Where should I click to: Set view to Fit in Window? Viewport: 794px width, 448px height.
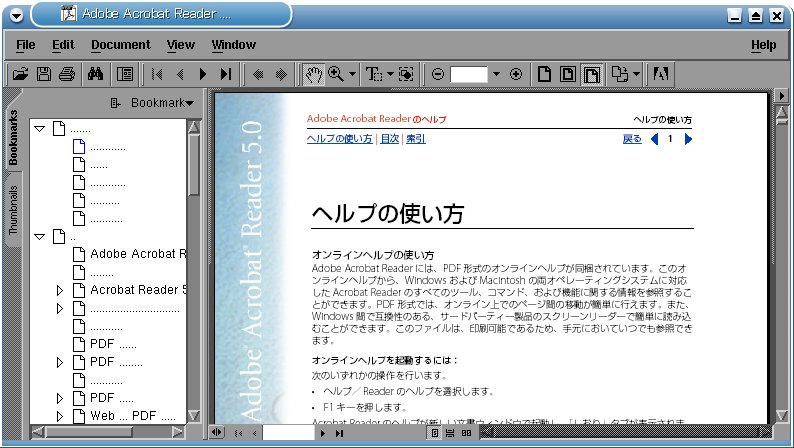pos(568,74)
